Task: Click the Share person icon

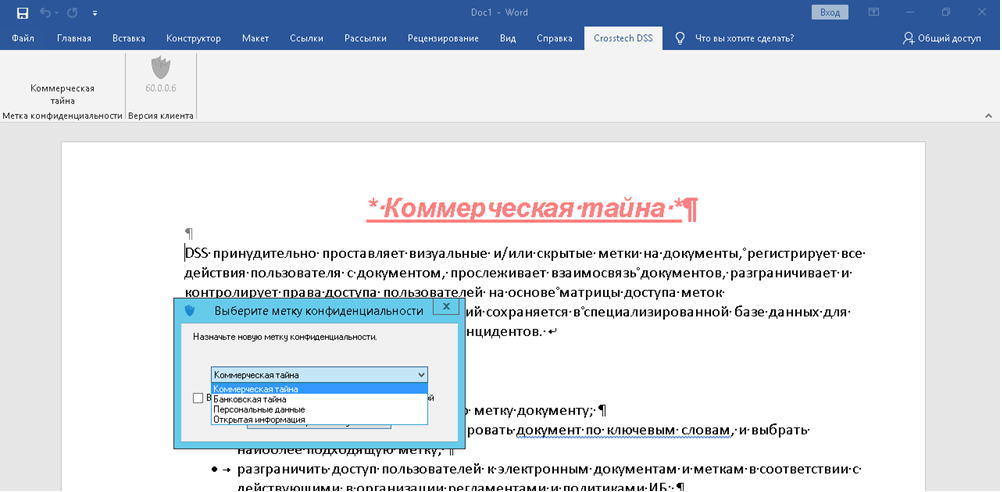Action: click(x=908, y=38)
